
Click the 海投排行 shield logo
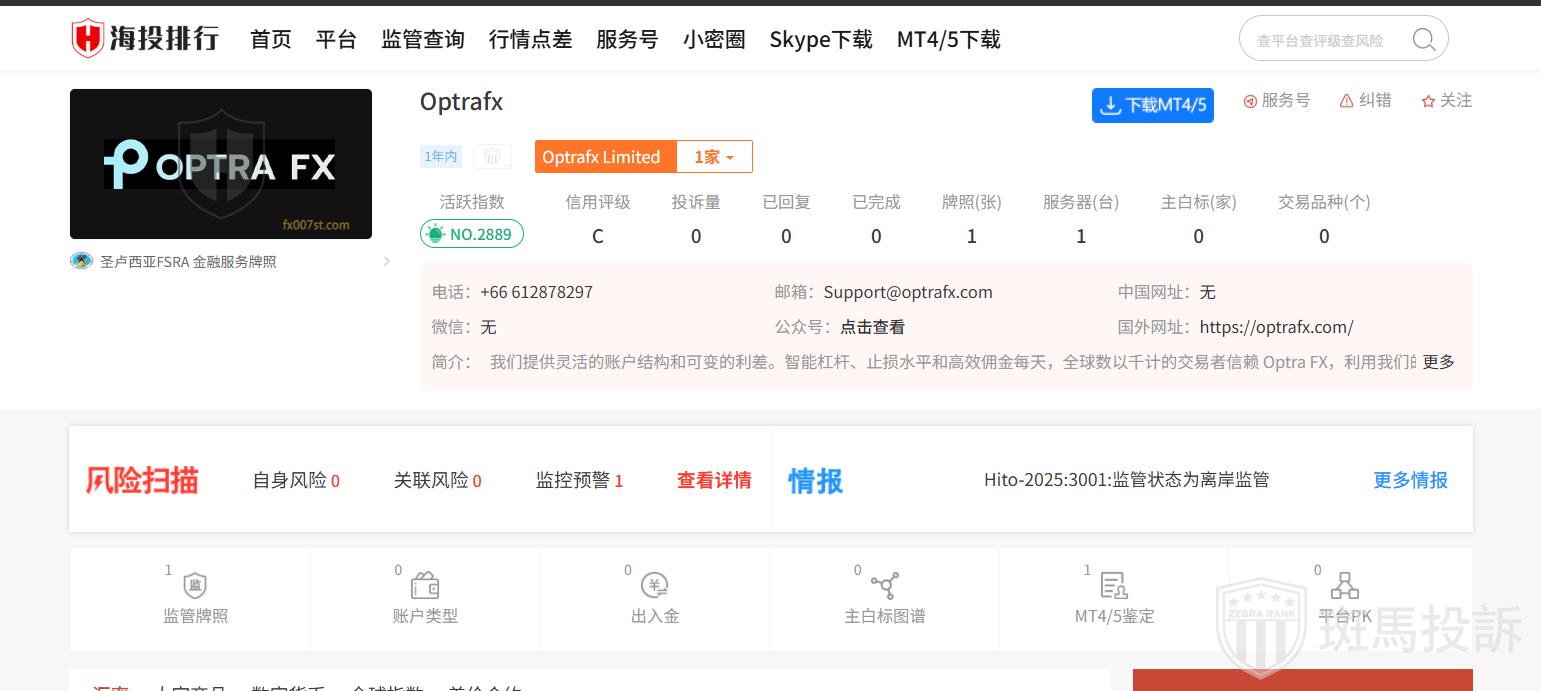88,39
